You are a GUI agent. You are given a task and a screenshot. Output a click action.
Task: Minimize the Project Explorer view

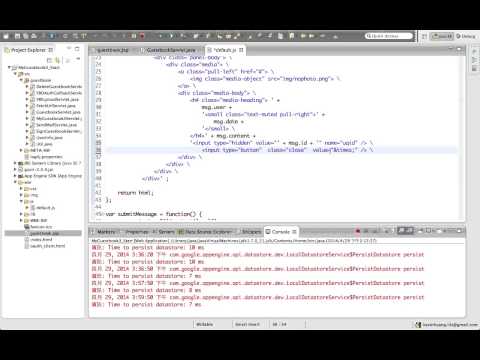point(69,49)
